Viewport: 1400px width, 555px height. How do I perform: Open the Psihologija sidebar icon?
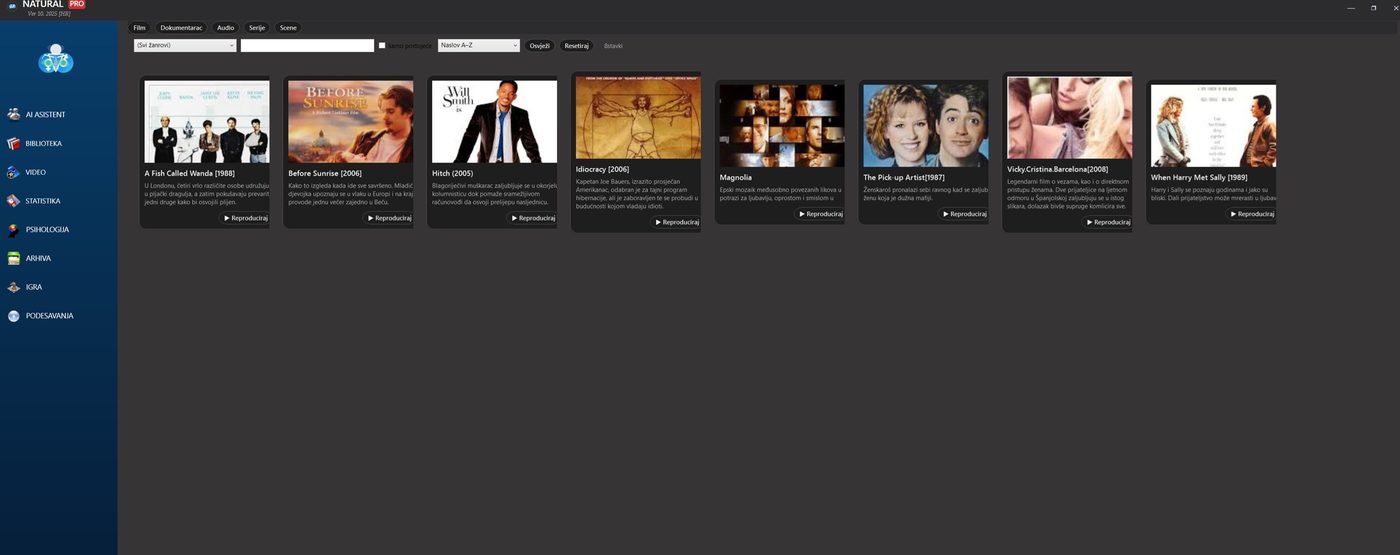point(14,230)
